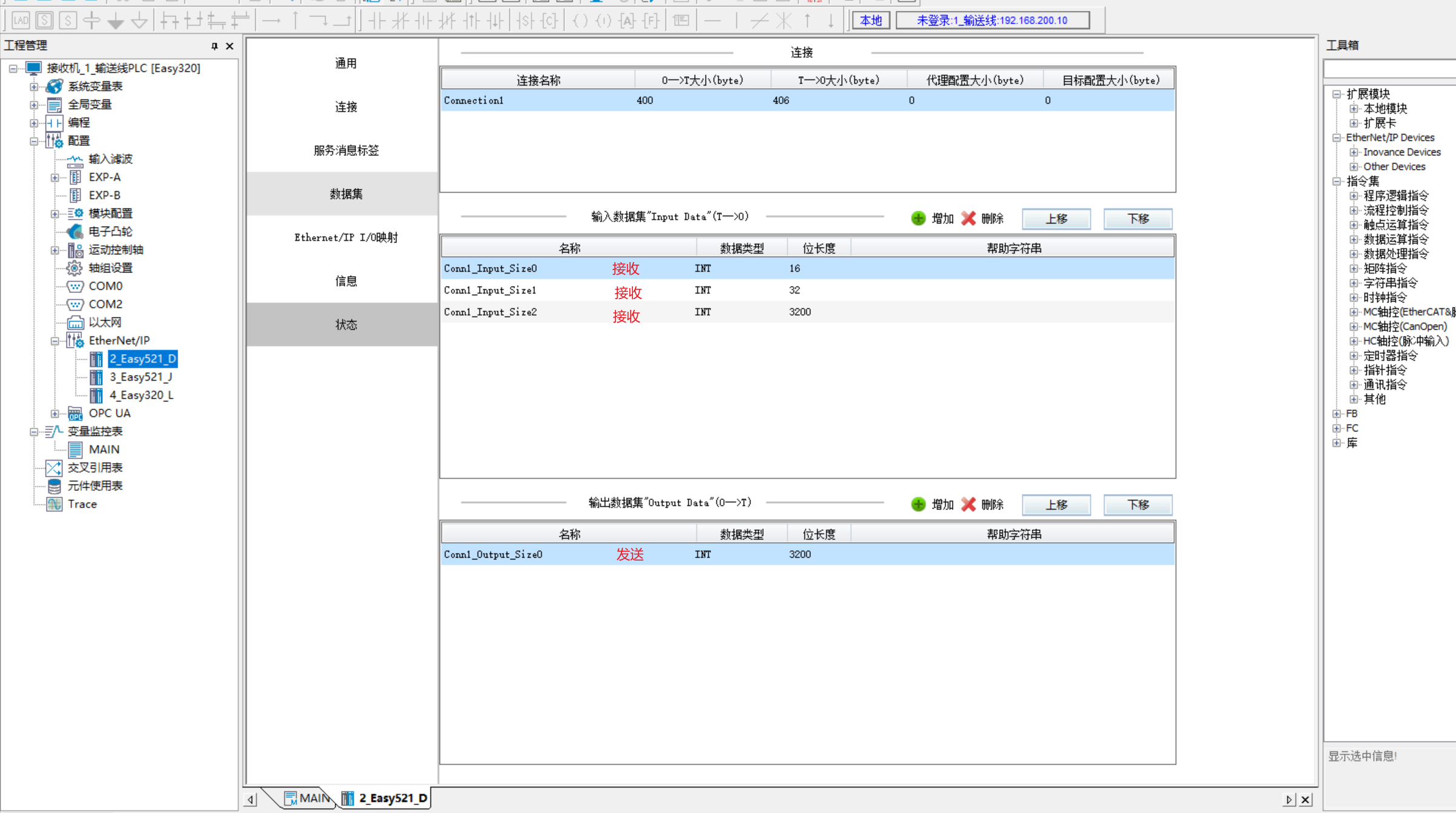Expand the FB node in toolbox

pos(1337,413)
